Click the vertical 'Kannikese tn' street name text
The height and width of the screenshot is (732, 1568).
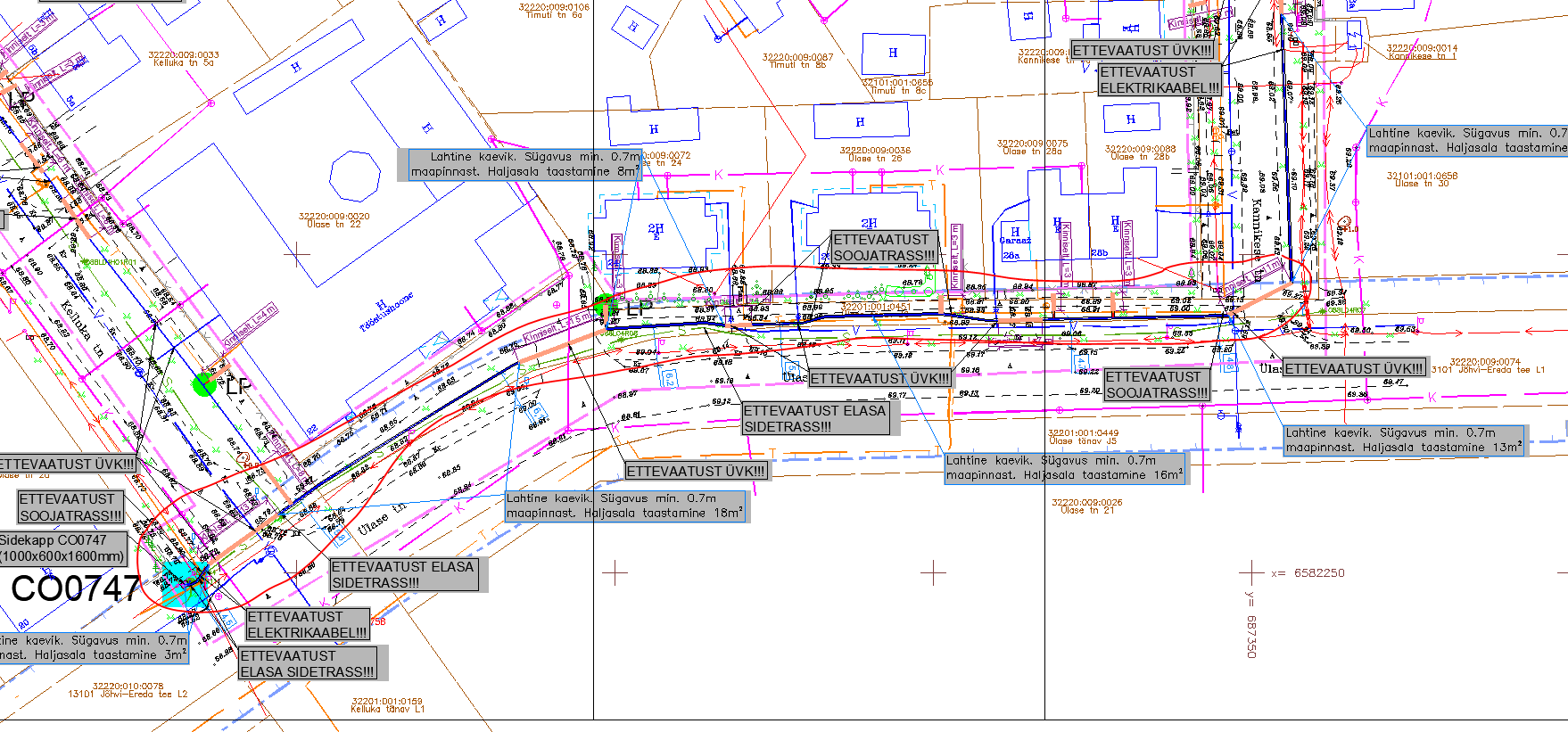1258,239
